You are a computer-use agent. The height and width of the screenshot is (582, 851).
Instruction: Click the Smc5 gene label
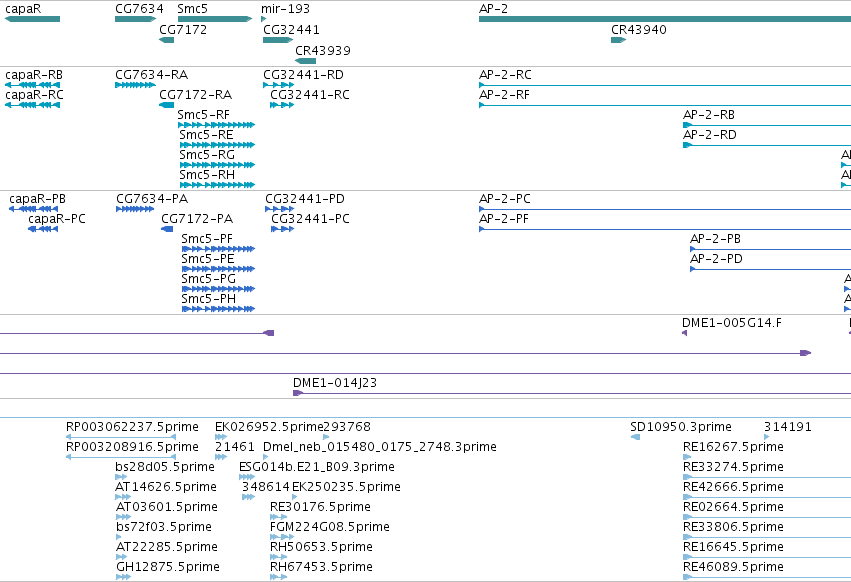pos(193,9)
